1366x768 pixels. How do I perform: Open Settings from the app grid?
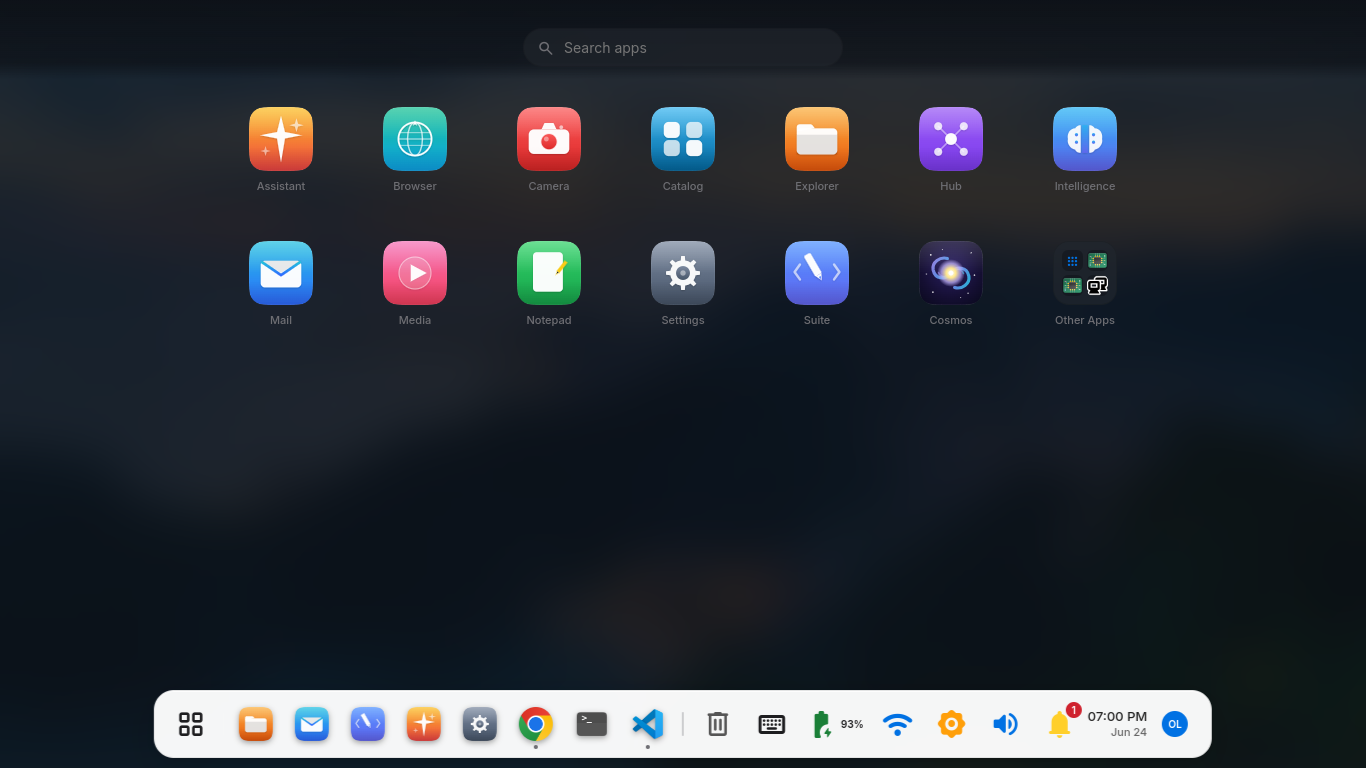tap(683, 273)
